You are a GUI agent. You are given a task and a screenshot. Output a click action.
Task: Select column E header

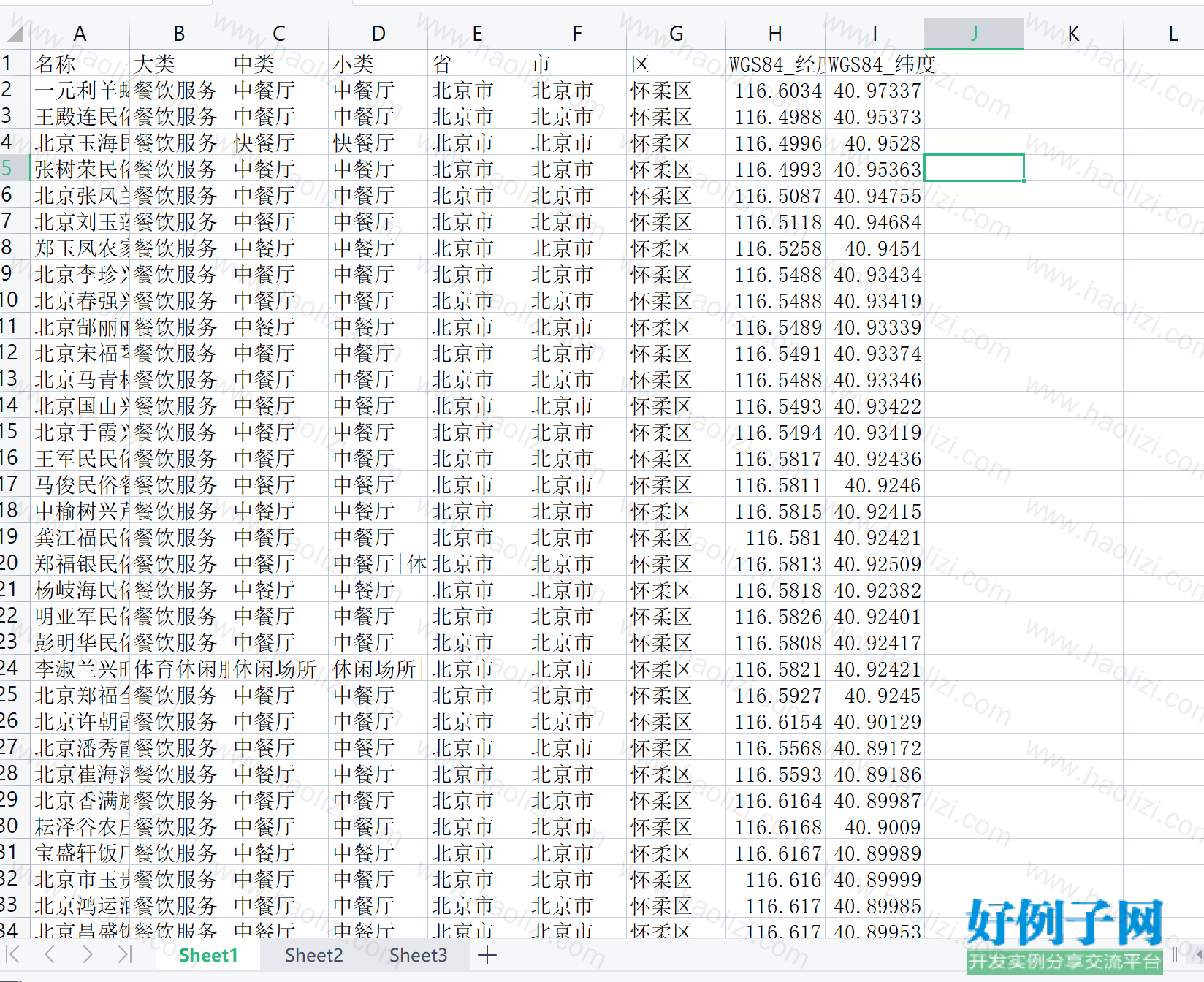[477, 34]
